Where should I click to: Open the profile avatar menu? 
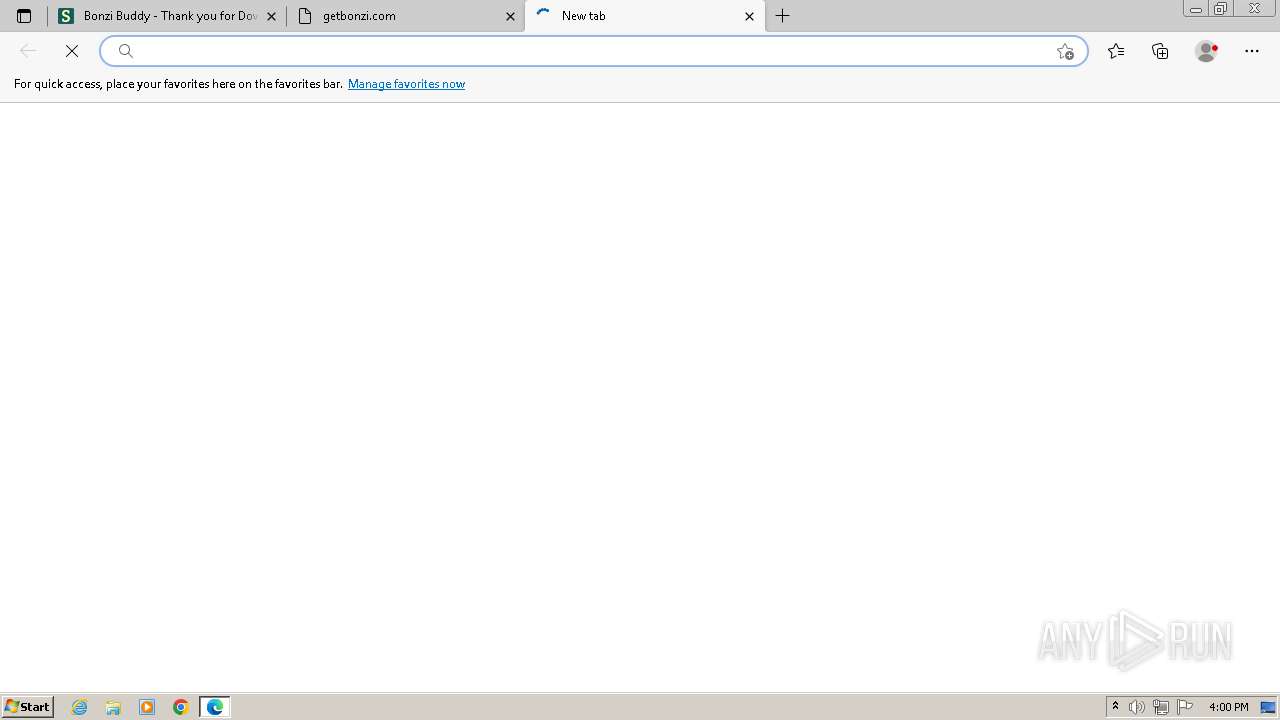pos(1206,51)
